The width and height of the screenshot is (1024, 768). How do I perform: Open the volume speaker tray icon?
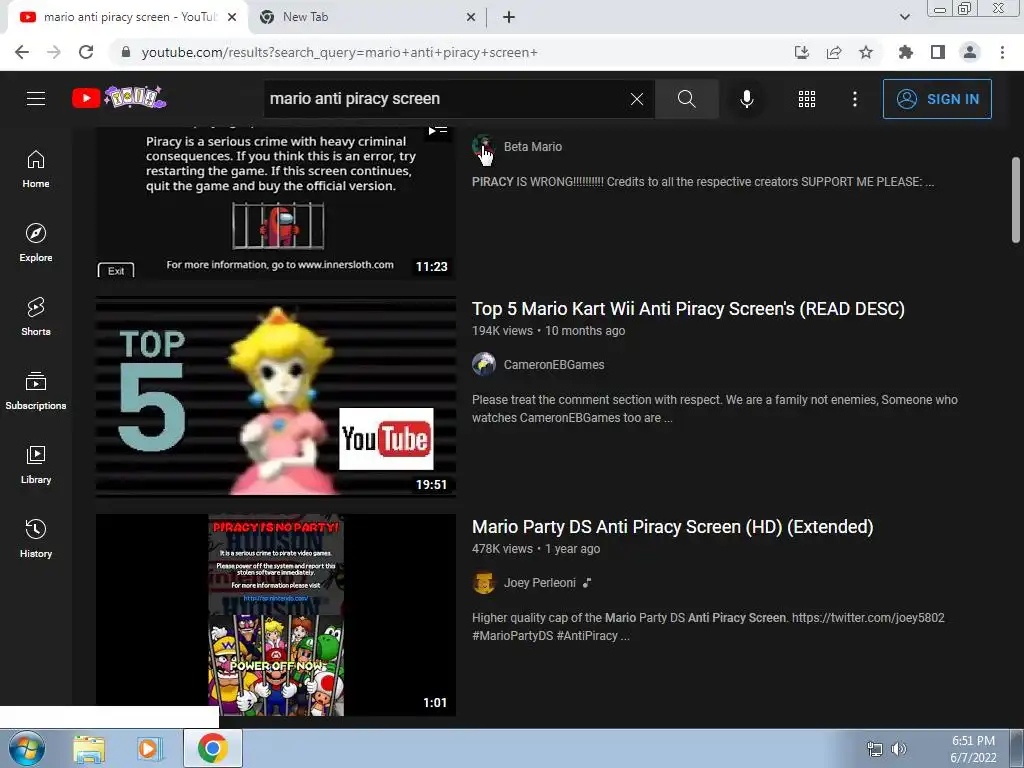coord(899,749)
